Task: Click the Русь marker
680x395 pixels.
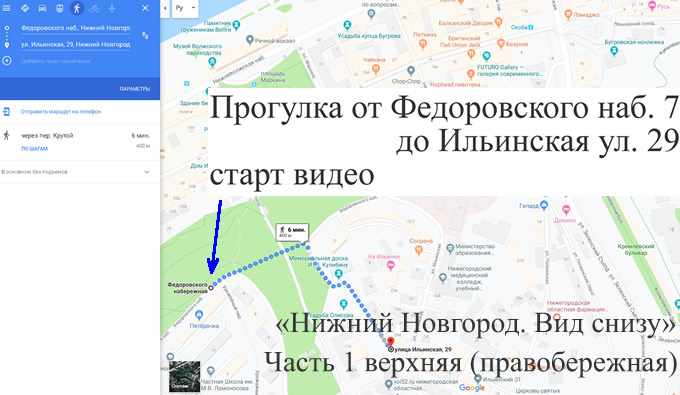Action: point(652,6)
